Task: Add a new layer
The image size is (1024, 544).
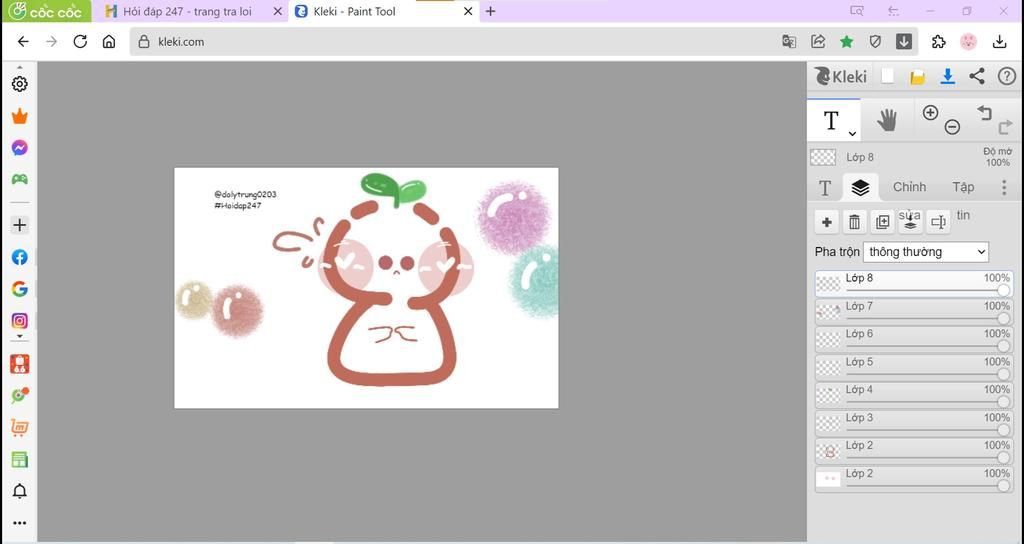Action: pos(826,222)
